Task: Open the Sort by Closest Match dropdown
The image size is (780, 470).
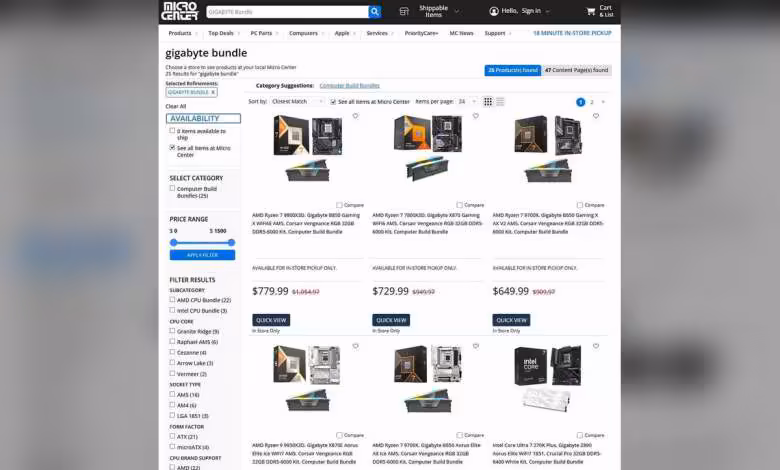Action: point(297,101)
